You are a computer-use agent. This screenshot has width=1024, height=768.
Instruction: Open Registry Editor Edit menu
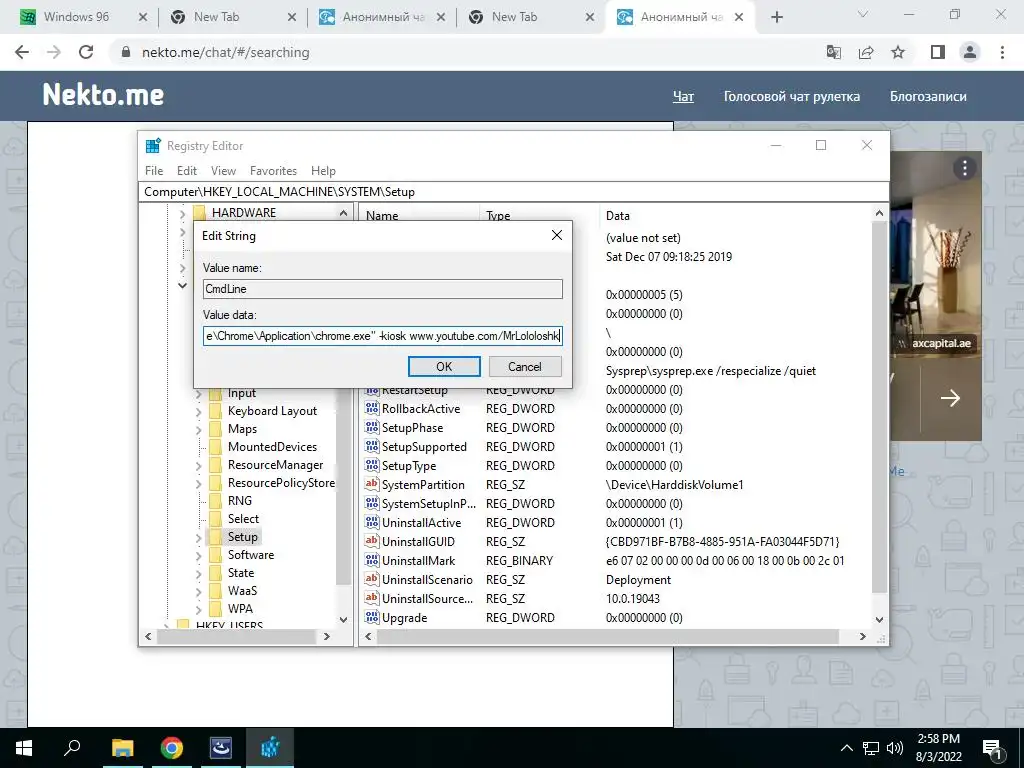click(187, 170)
